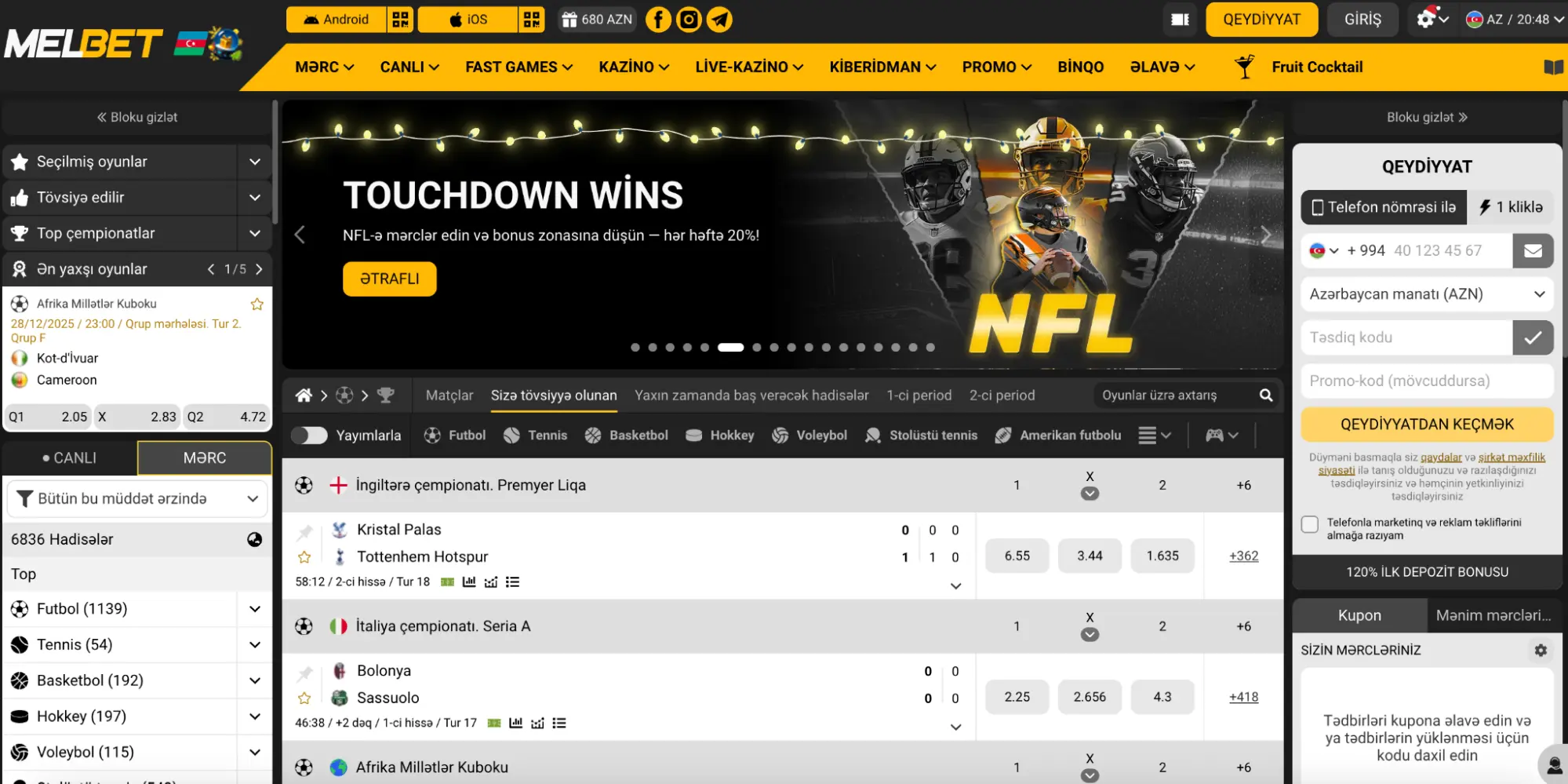
Task: Hide the left block via Bloku gizlət
Action: [137, 118]
